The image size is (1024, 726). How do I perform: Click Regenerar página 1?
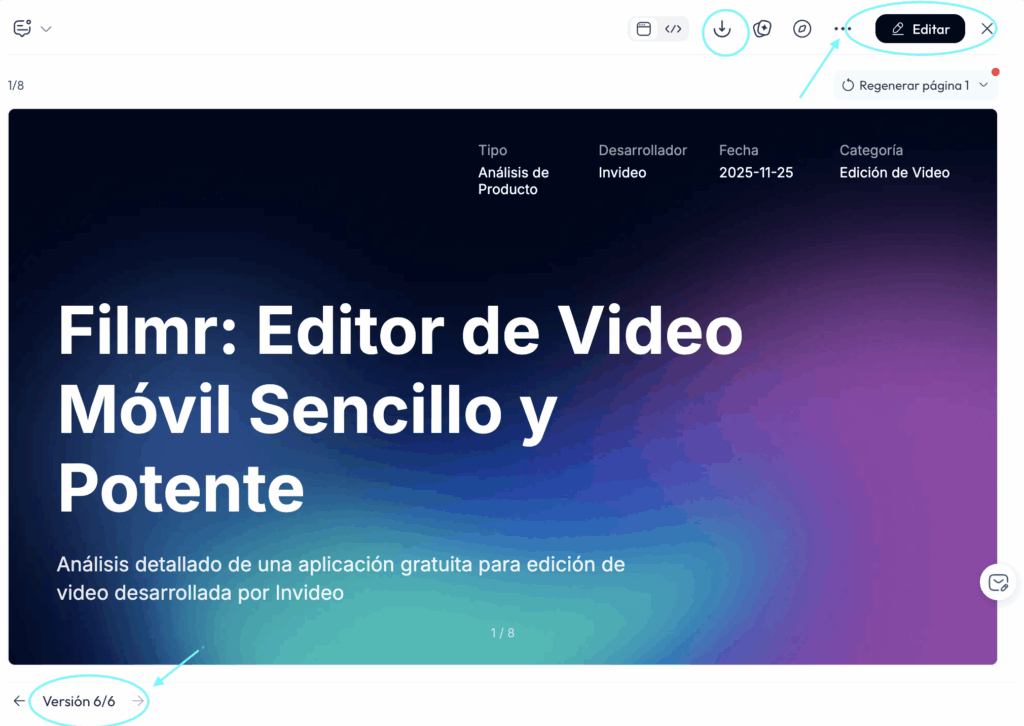913,86
